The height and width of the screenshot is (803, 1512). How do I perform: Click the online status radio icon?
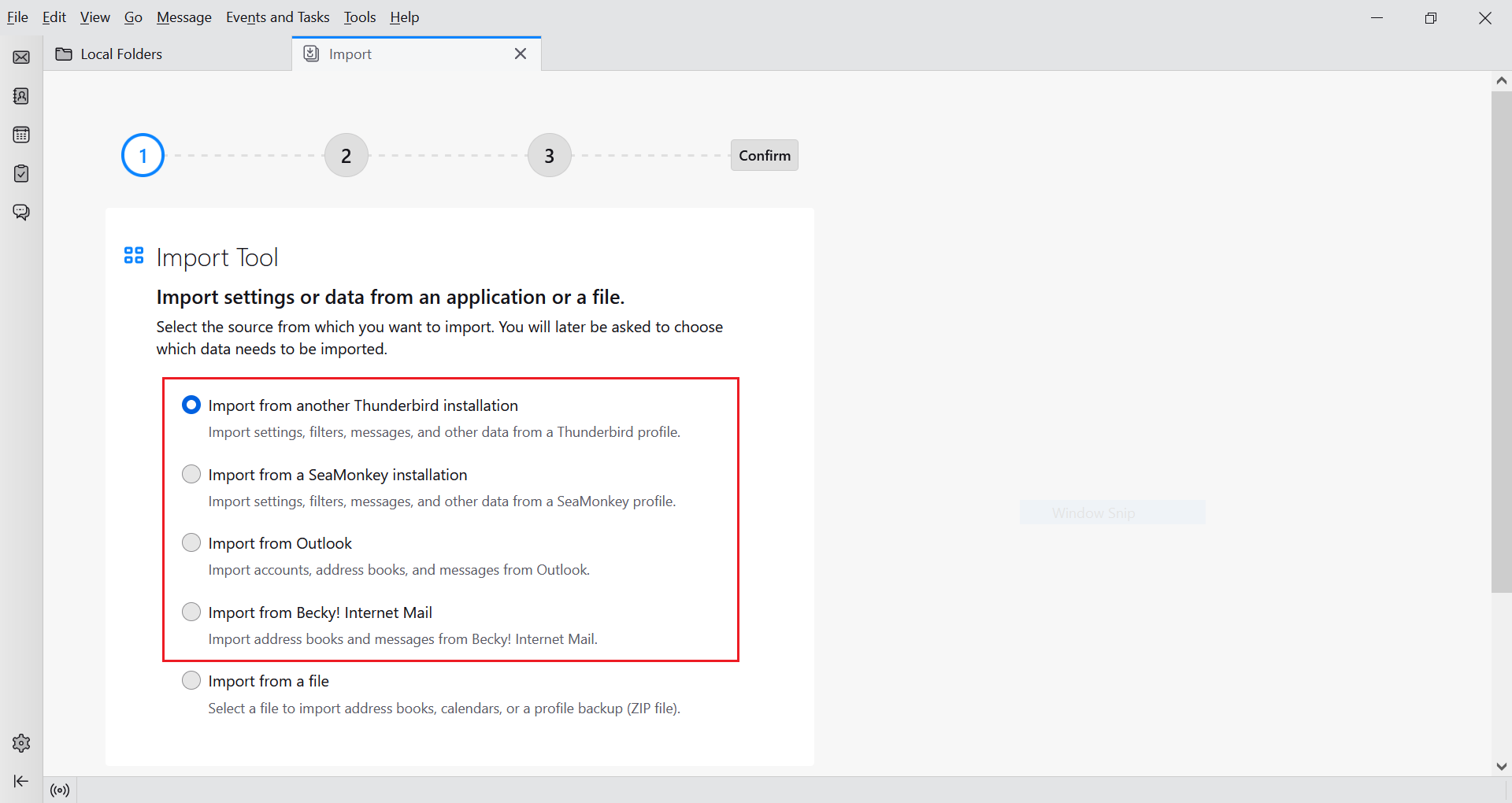point(60,790)
